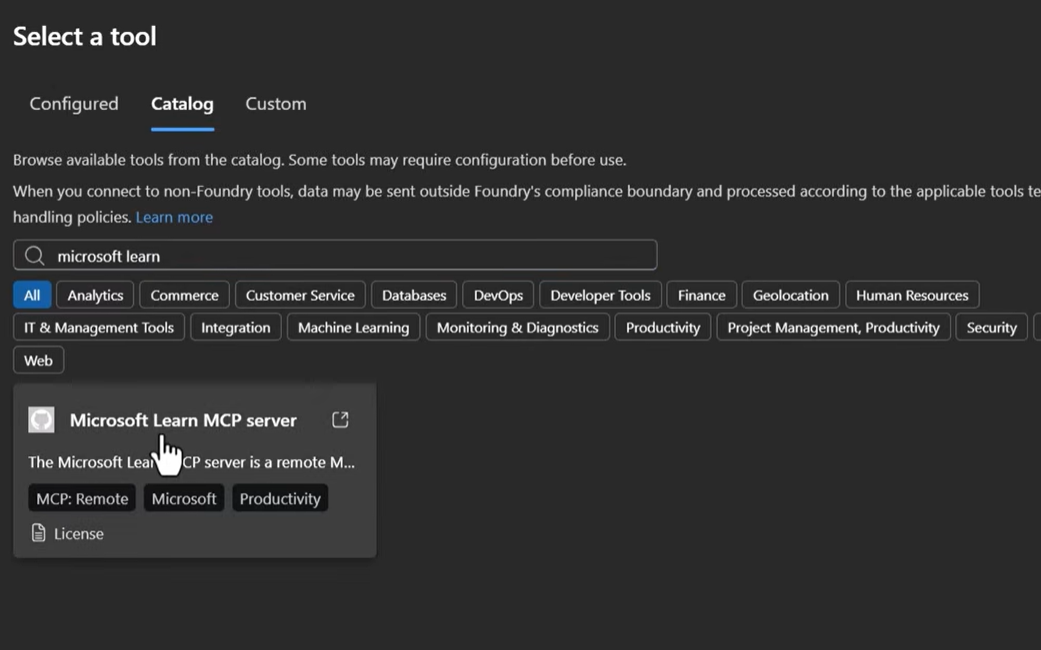Filter by Geolocation category
Viewport: 1041px width, 650px height.
(790, 295)
